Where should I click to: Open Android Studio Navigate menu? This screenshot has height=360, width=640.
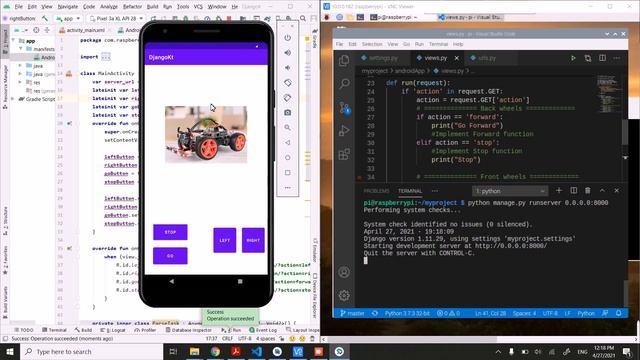[67, 7]
